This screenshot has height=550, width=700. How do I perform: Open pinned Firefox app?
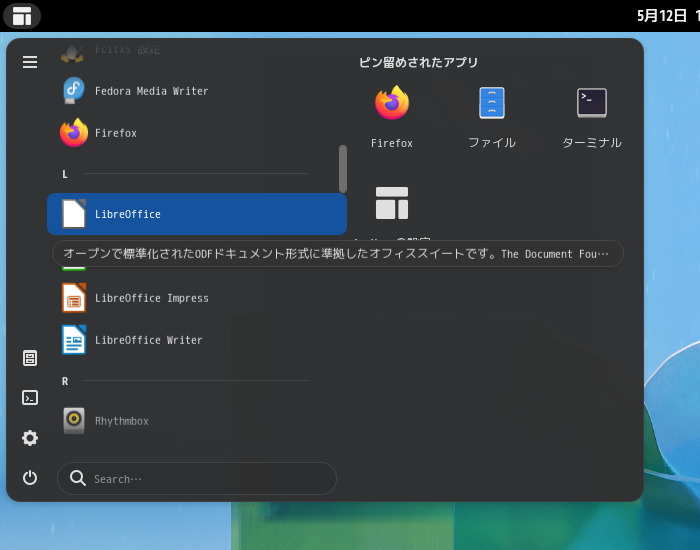392,117
